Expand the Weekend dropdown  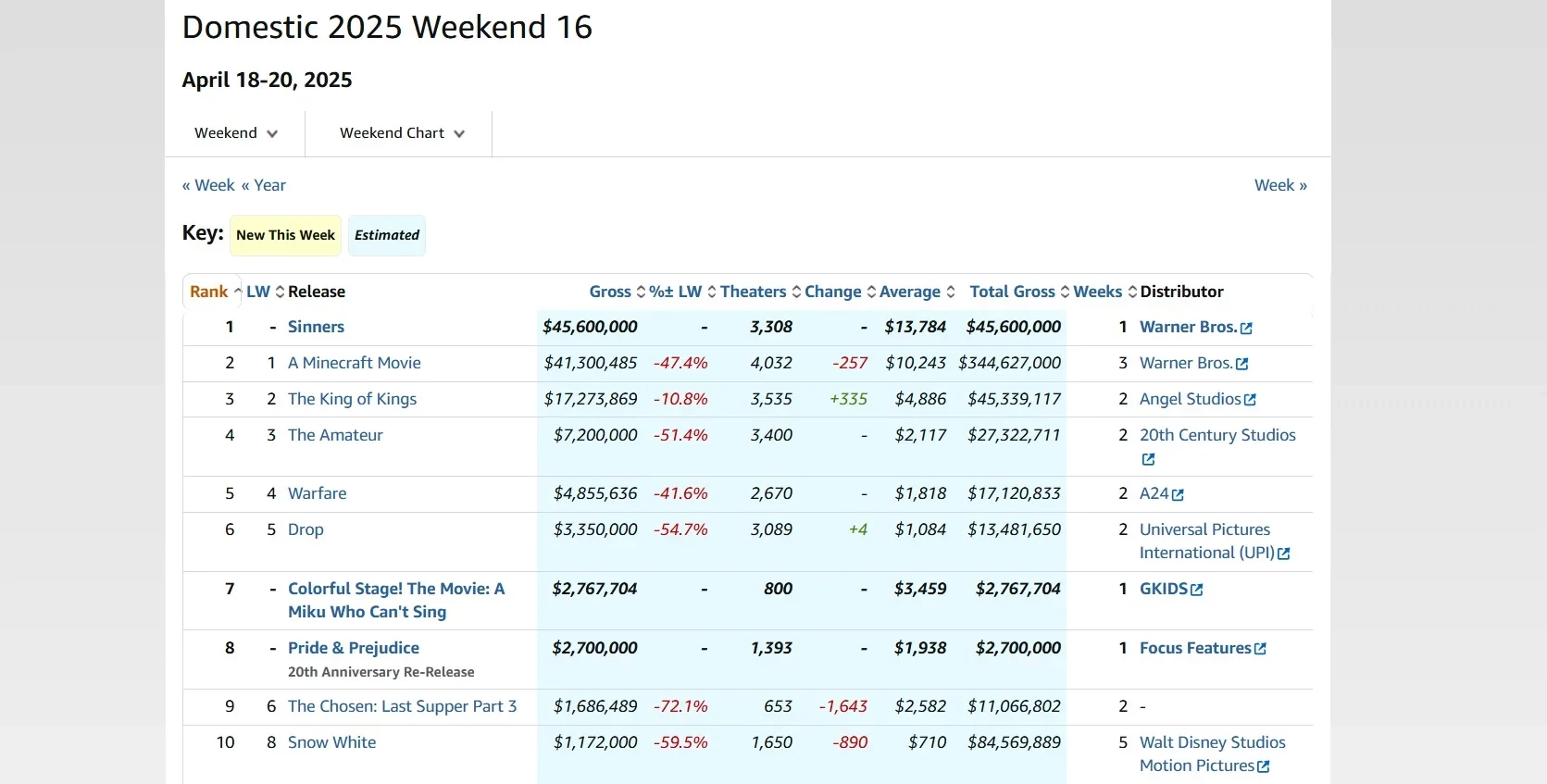(x=235, y=133)
